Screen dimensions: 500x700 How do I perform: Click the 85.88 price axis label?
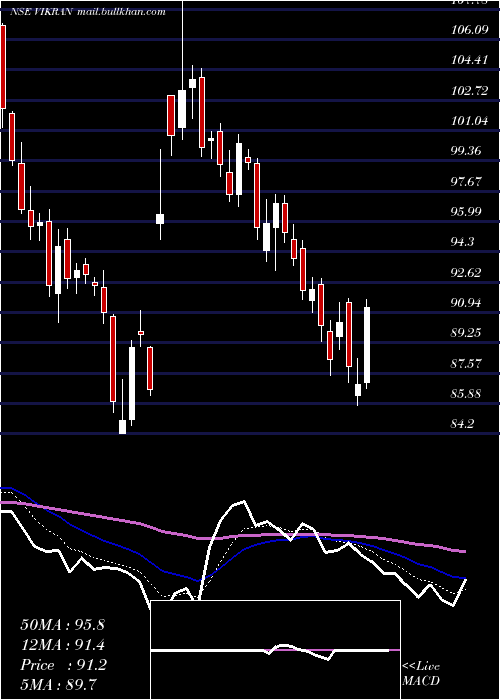click(467, 393)
